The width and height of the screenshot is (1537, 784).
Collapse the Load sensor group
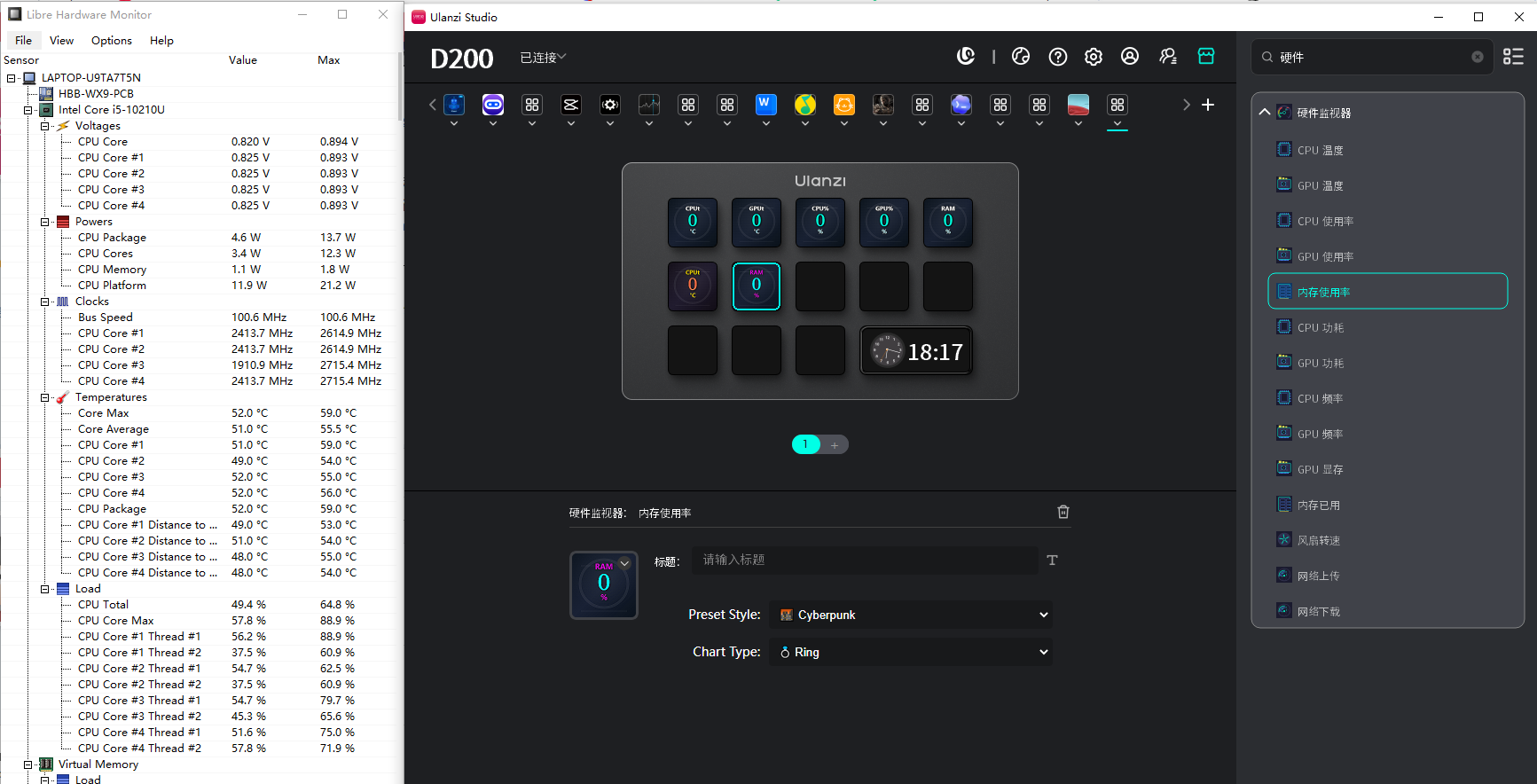pos(45,589)
